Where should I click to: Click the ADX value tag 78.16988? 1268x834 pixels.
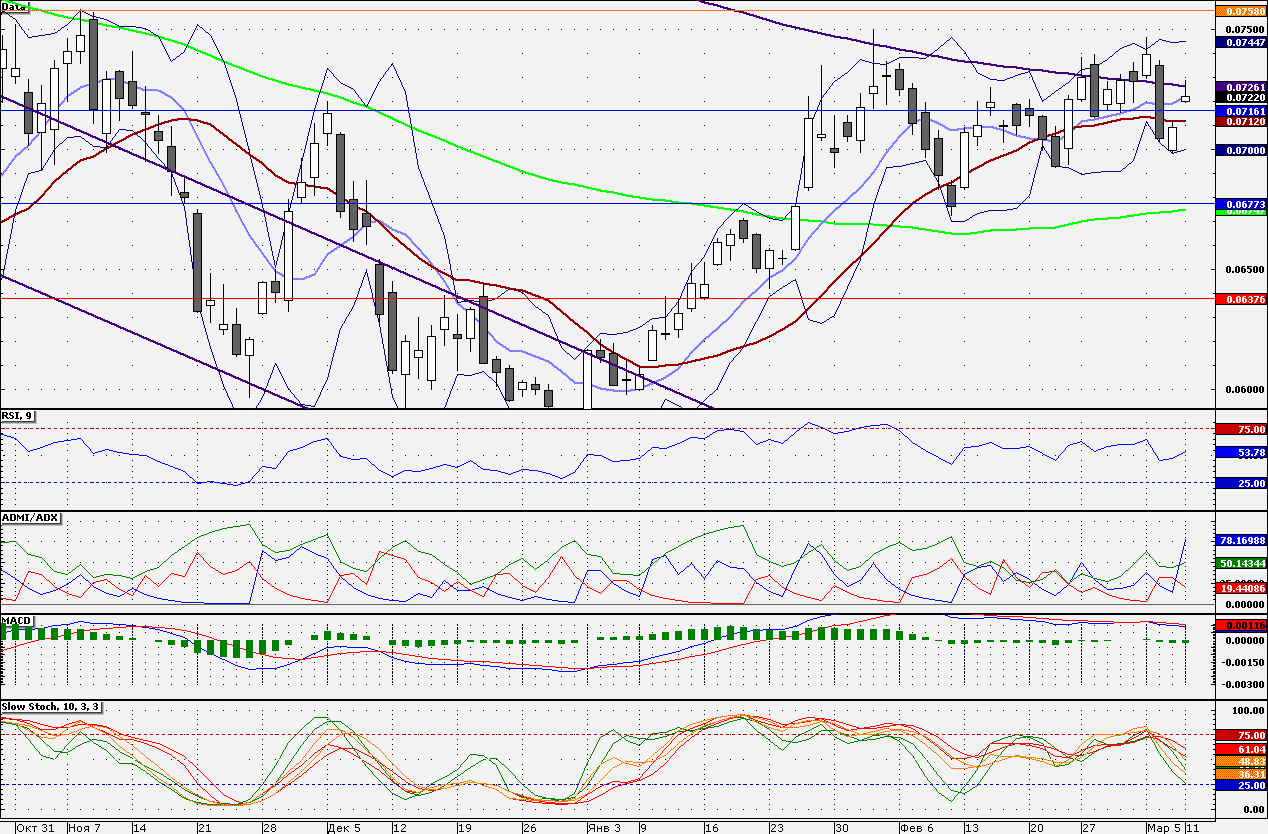(1241, 540)
